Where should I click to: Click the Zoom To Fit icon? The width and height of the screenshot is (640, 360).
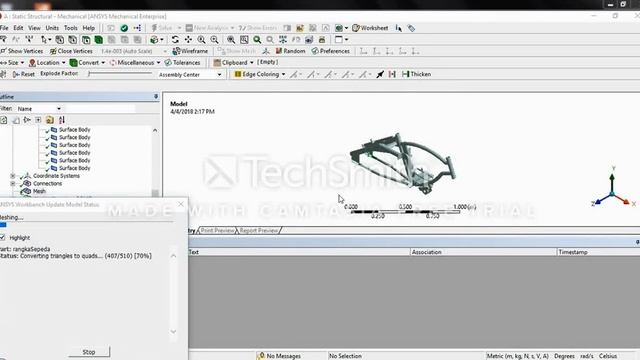231,40
